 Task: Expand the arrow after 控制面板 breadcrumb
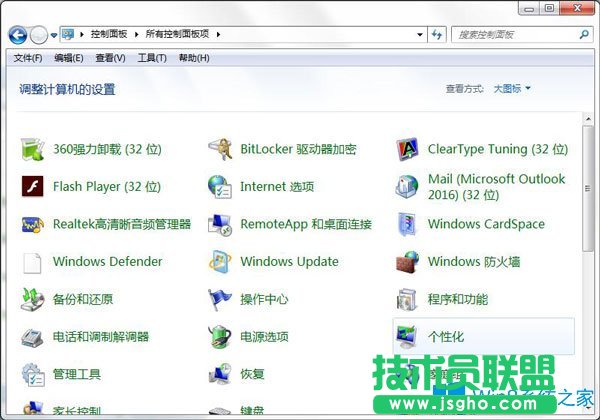point(136,34)
